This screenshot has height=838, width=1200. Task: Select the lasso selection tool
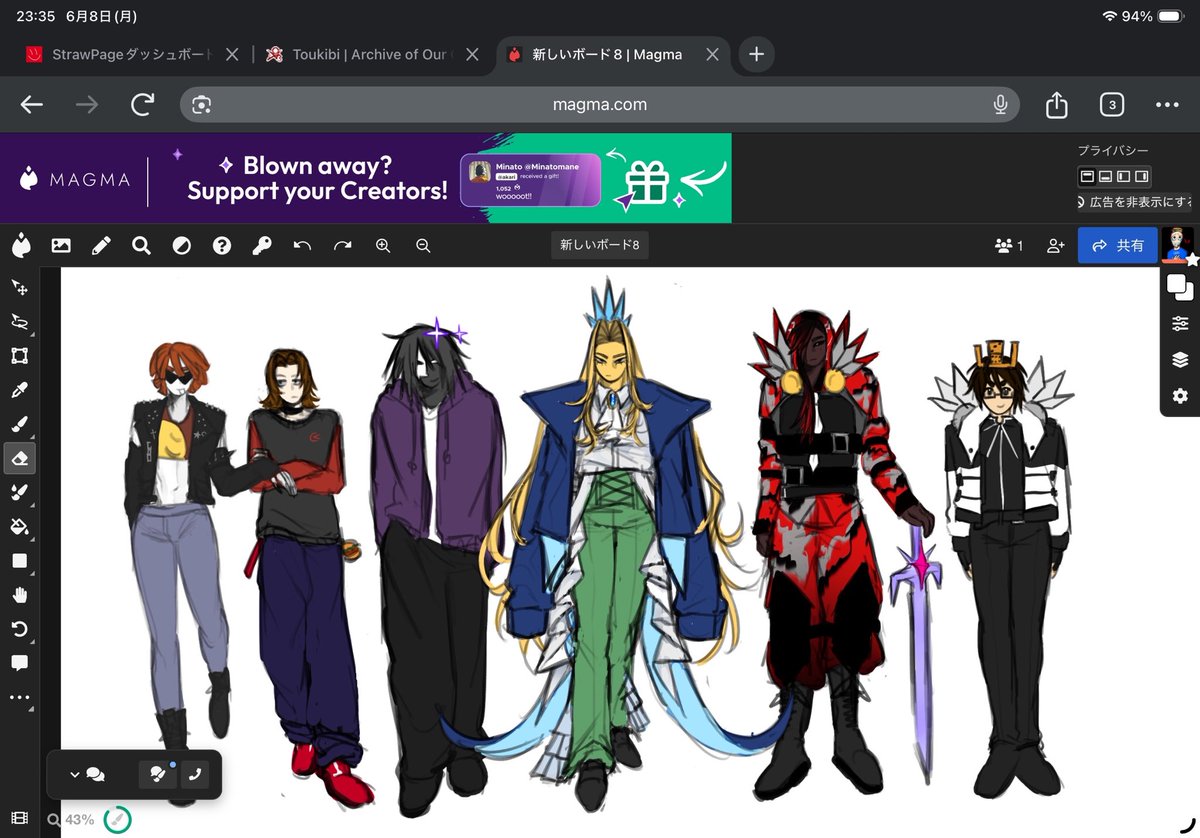(x=19, y=321)
